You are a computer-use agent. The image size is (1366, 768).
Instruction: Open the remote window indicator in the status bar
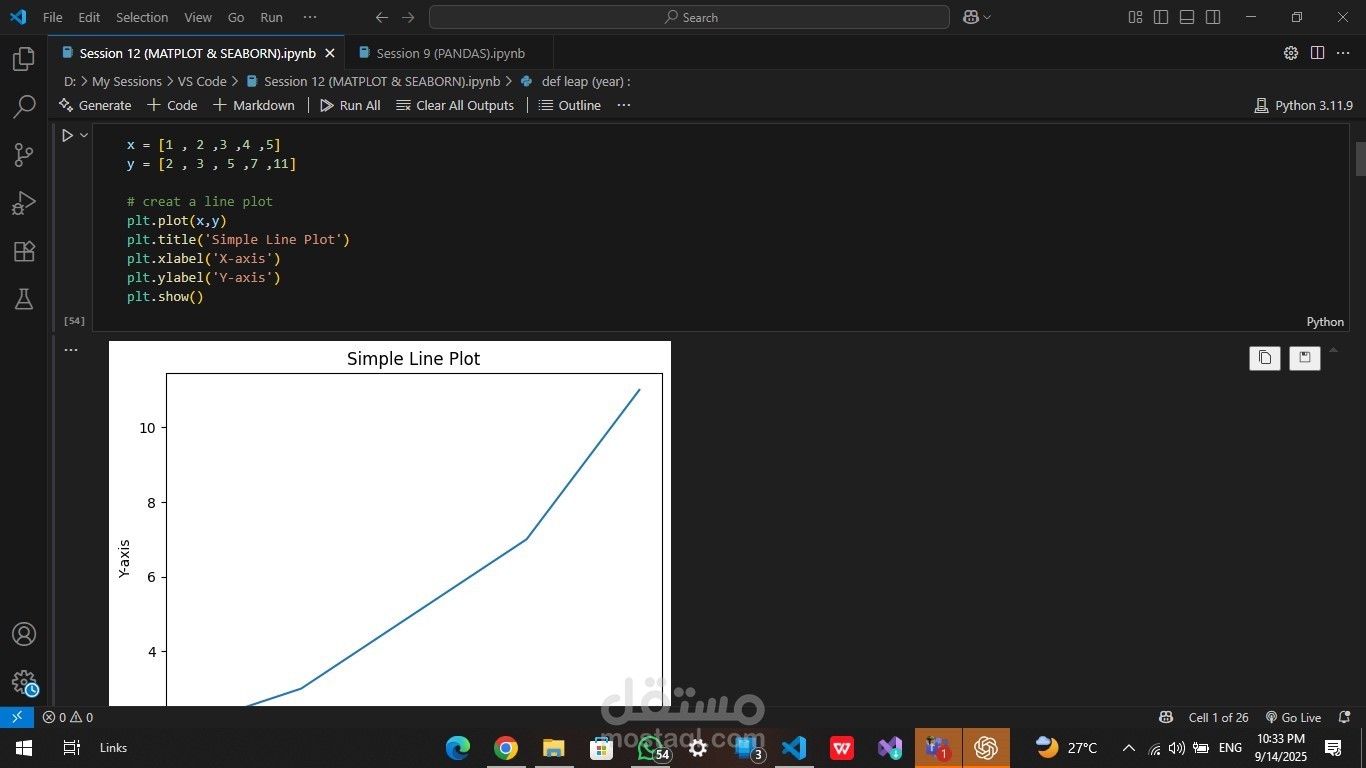click(x=17, y=717)
